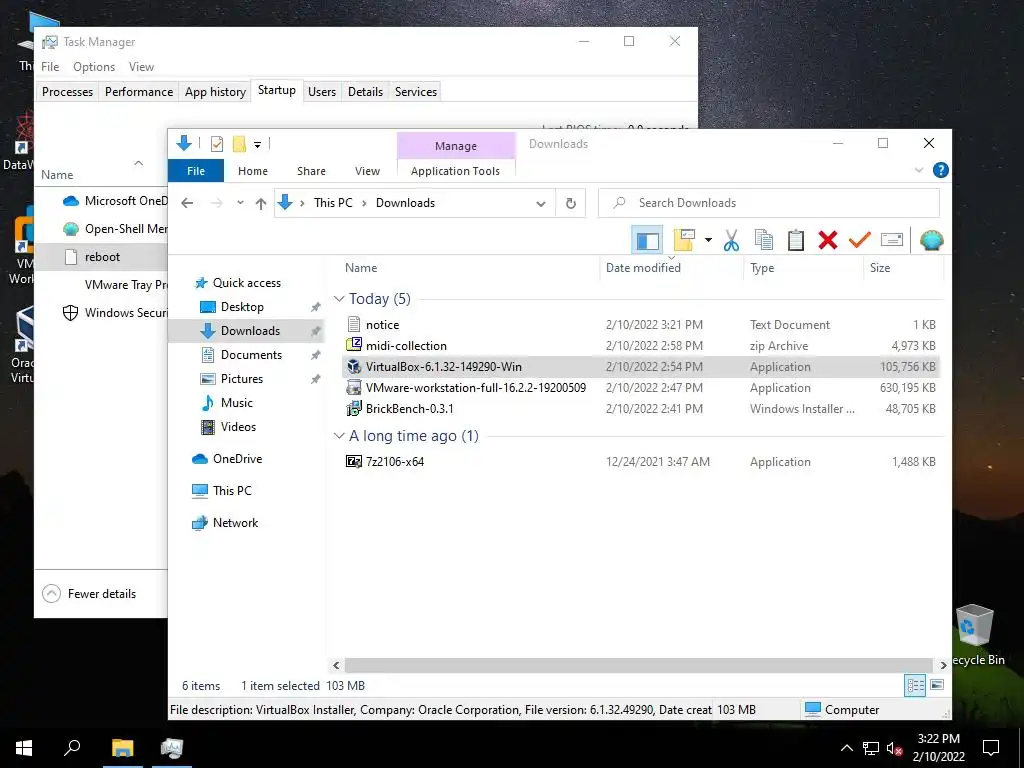The height and width of the screenshot is (768, 1024).
Task: Collapse the Today (5) group
Action: (x=339, y=299)
